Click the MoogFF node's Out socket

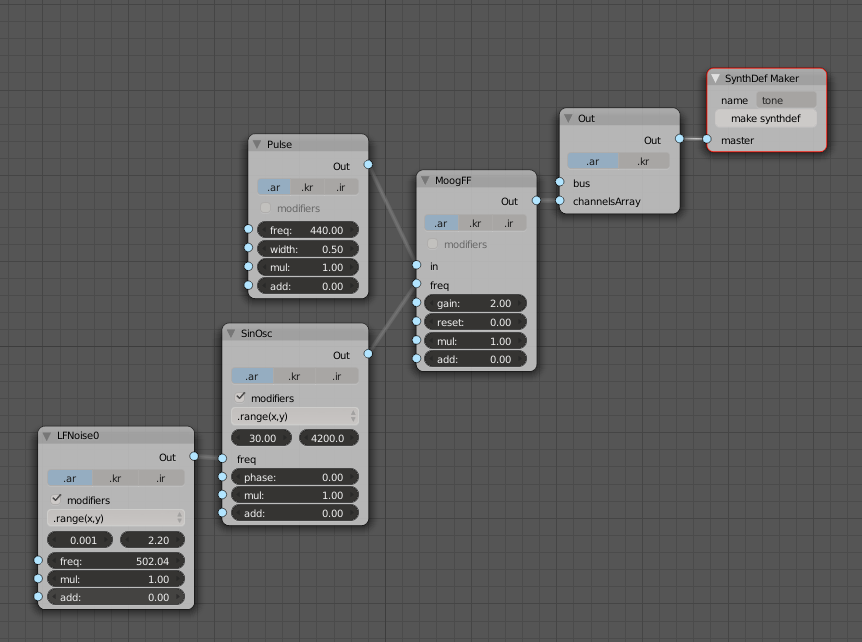pyautogui.click(x=535, y=201)
